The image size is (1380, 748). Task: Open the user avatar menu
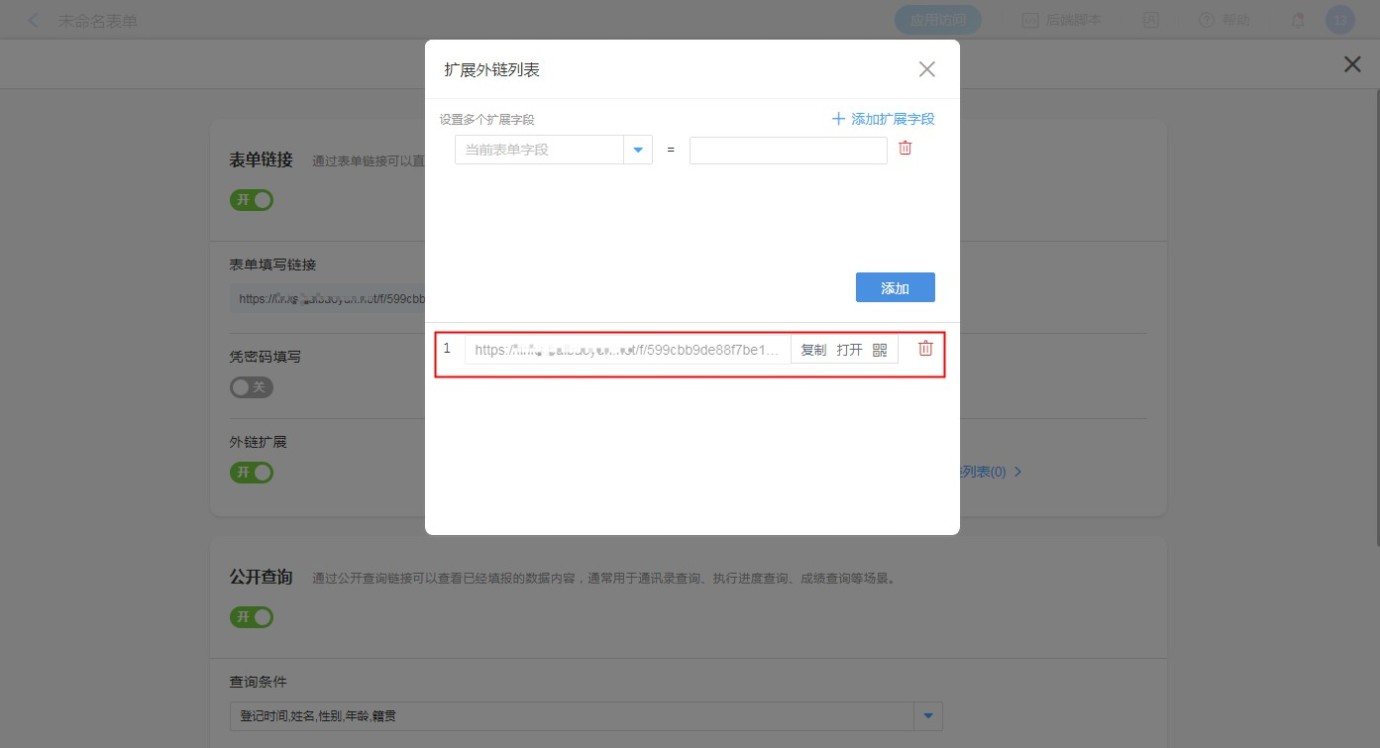click(x=1340, y=20)
